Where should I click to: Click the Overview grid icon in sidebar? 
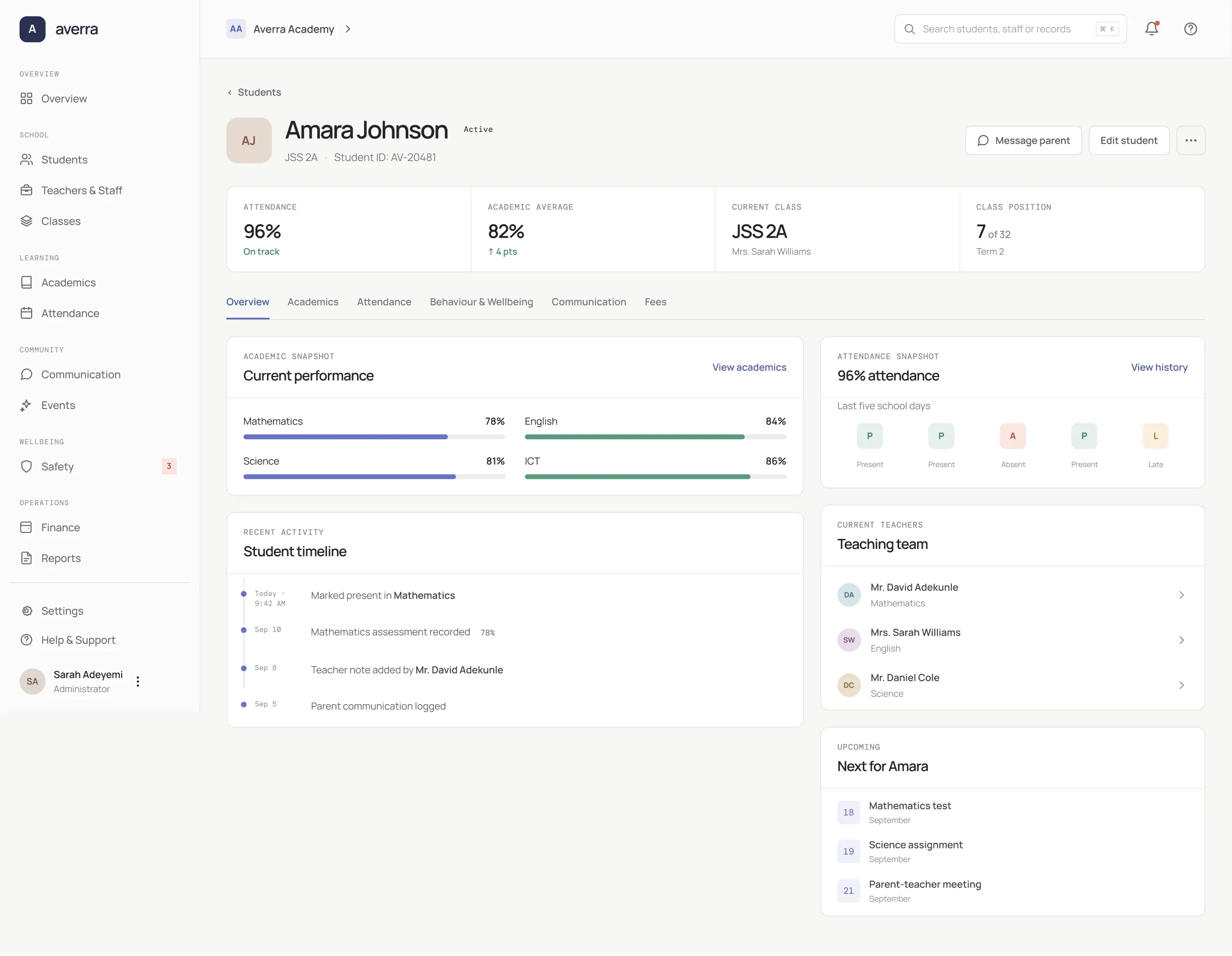[x=27, y=99]
